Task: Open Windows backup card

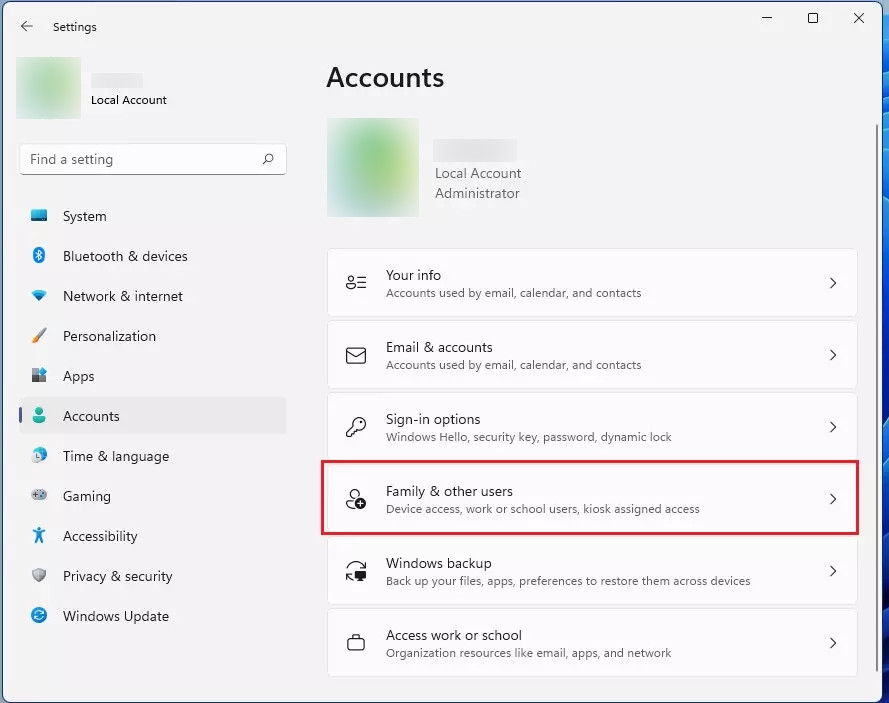Action: click(x=592, y=571)
